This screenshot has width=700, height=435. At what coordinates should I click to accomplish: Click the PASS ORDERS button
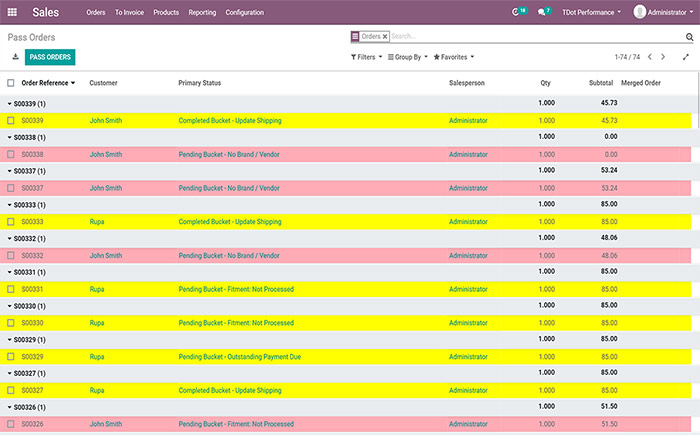click(50, 57)
